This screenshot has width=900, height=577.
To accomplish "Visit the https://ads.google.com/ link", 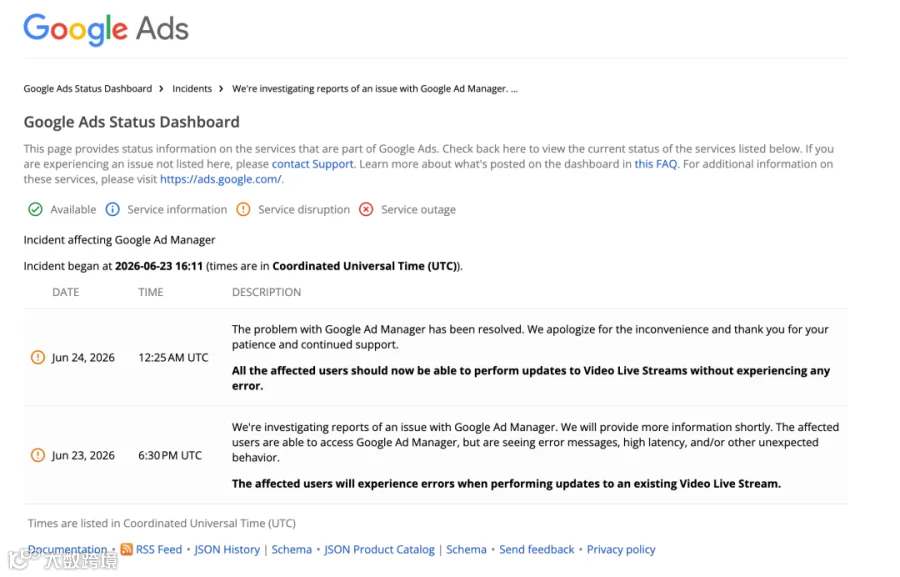I will (220, 179).
